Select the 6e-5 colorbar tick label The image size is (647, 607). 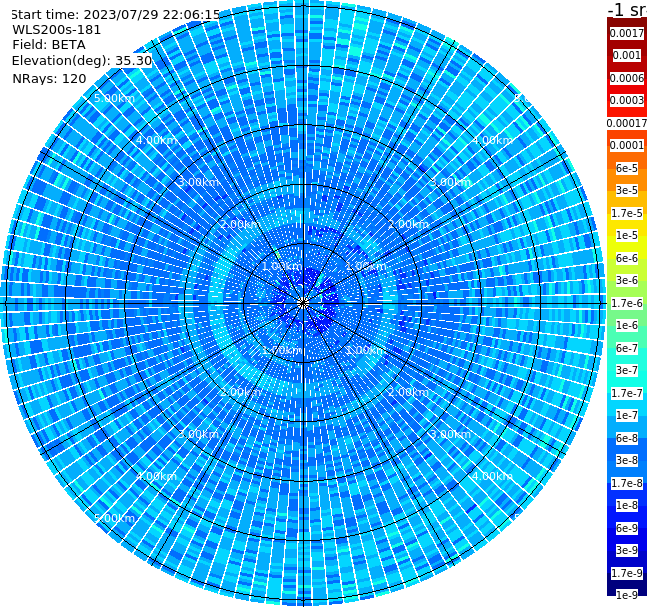point(627,168)
